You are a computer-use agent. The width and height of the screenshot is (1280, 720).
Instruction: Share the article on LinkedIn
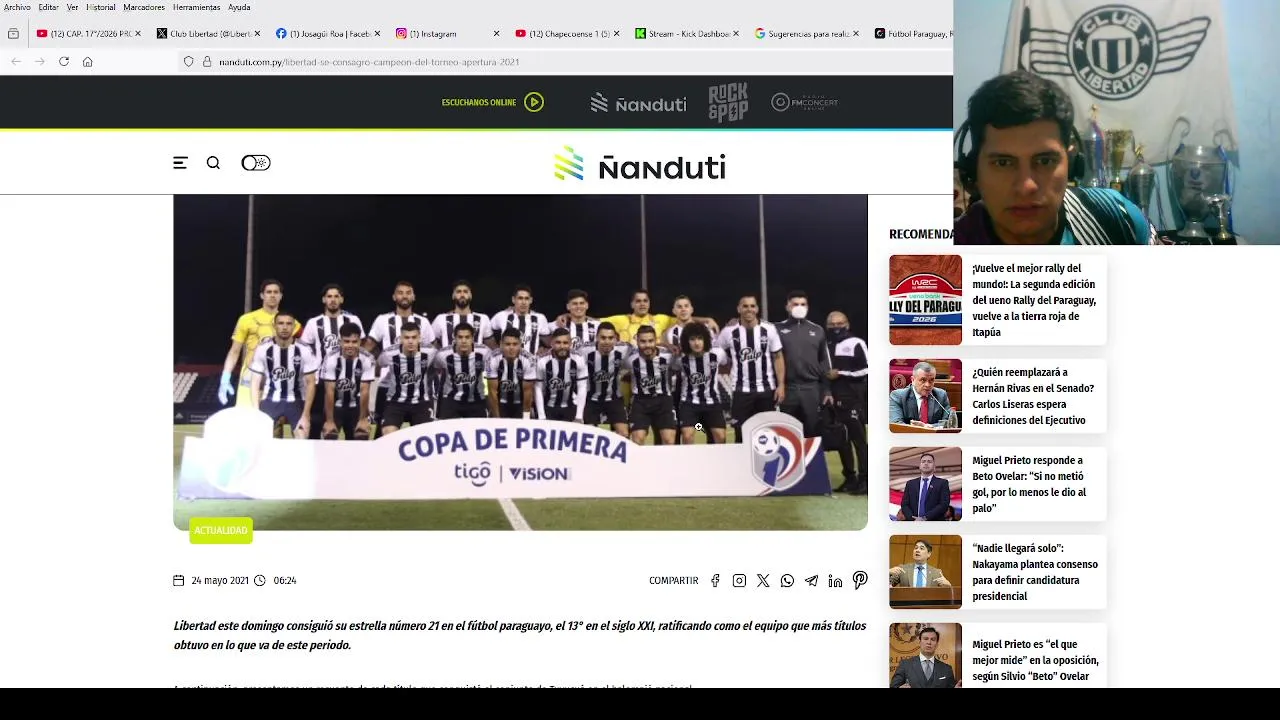(x=835, y=580)
